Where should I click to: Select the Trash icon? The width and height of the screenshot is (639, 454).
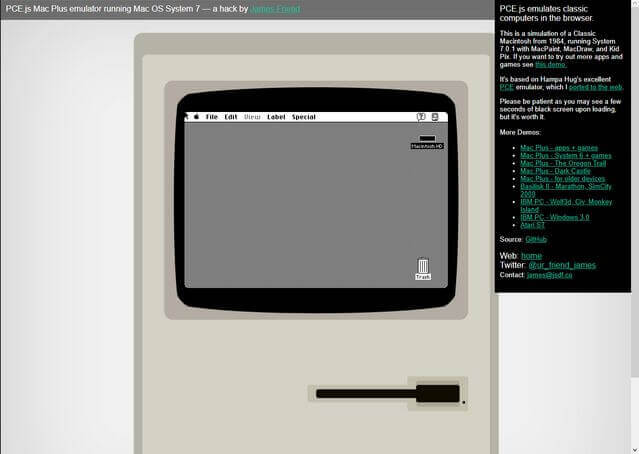point(423,266)
